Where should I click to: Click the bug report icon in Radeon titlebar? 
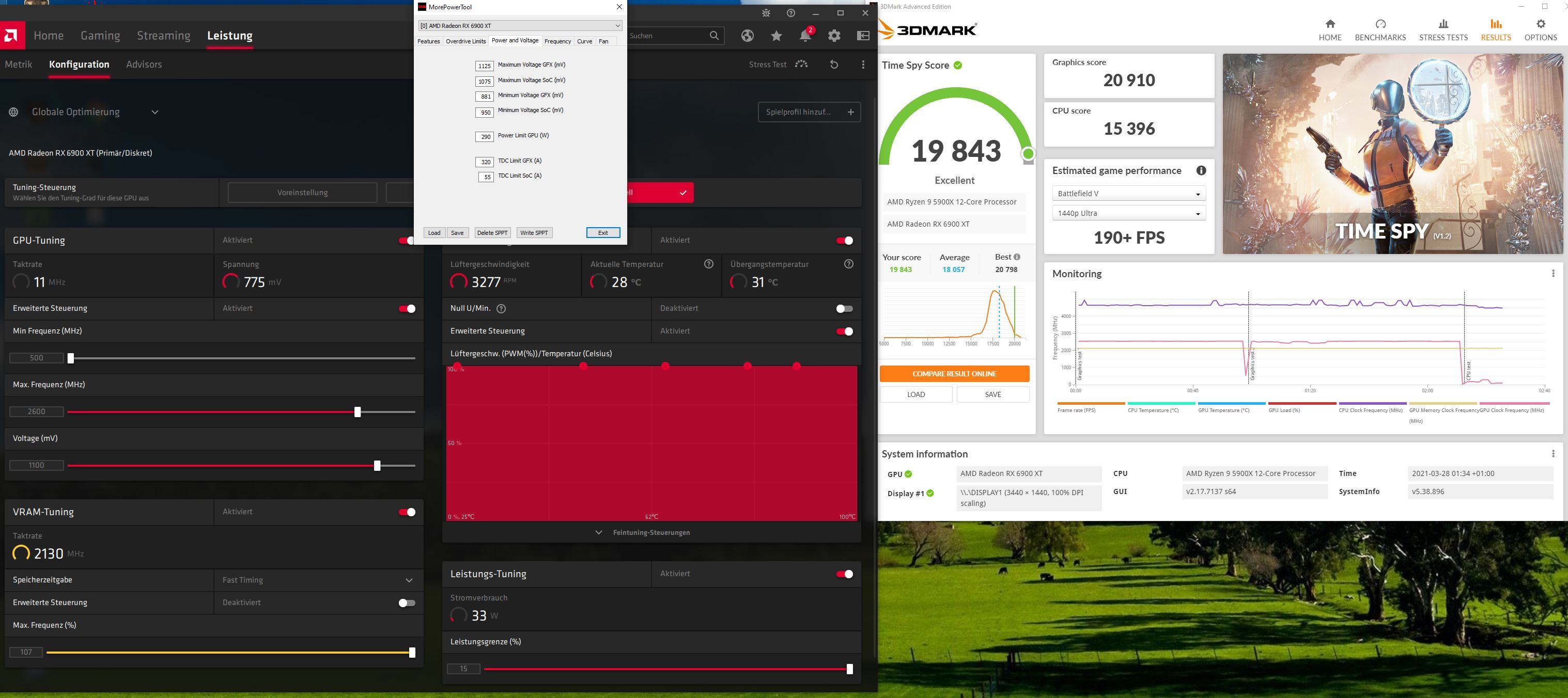(x=766, y=13)
